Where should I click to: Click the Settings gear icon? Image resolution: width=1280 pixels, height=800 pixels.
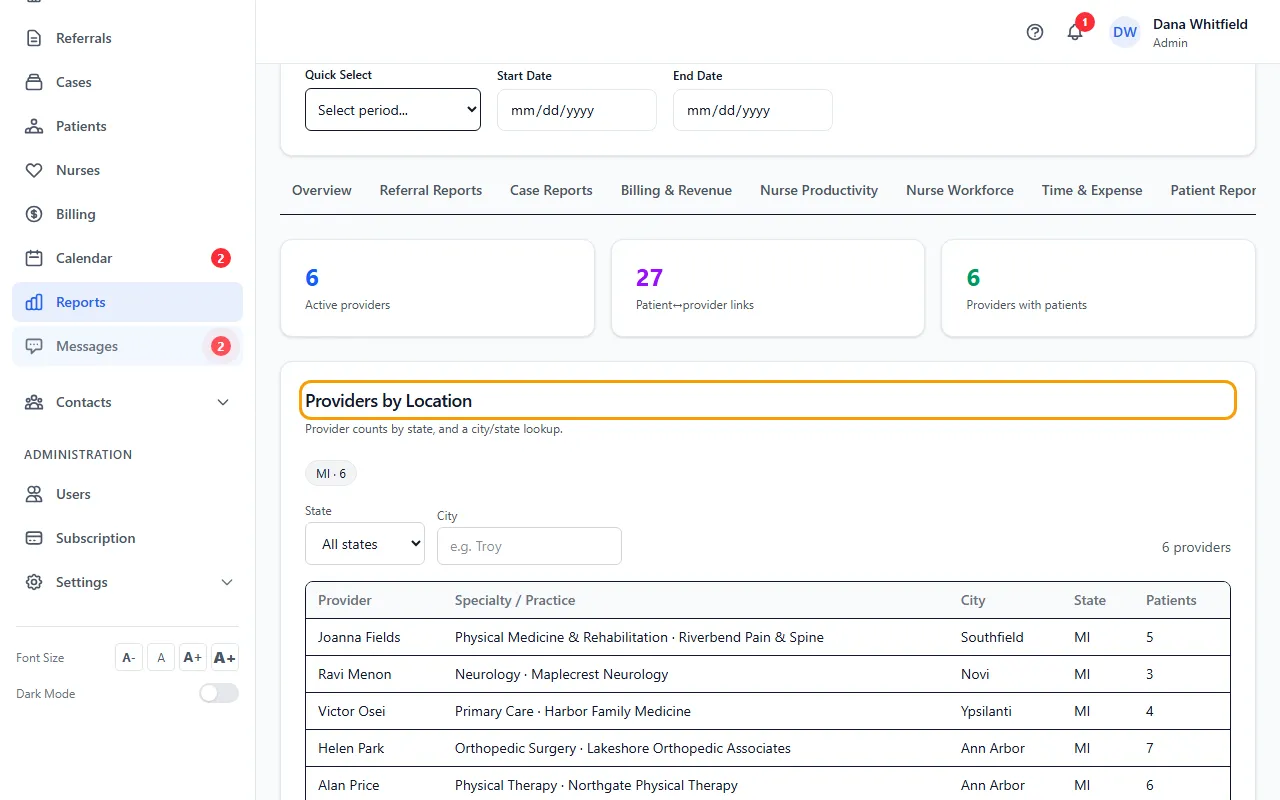point(34,582)
